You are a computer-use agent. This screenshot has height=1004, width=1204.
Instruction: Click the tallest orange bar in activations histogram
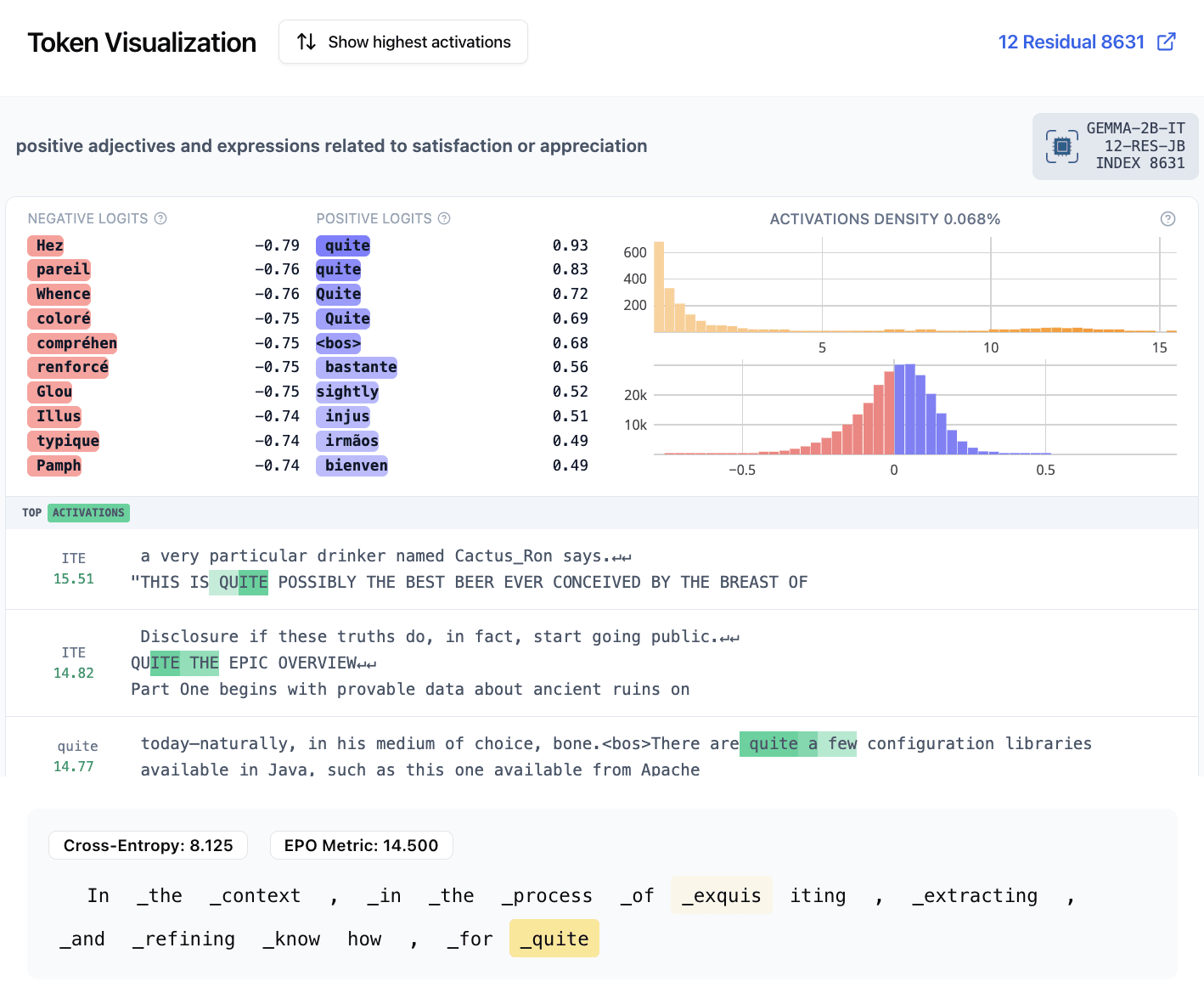[659, 287]
